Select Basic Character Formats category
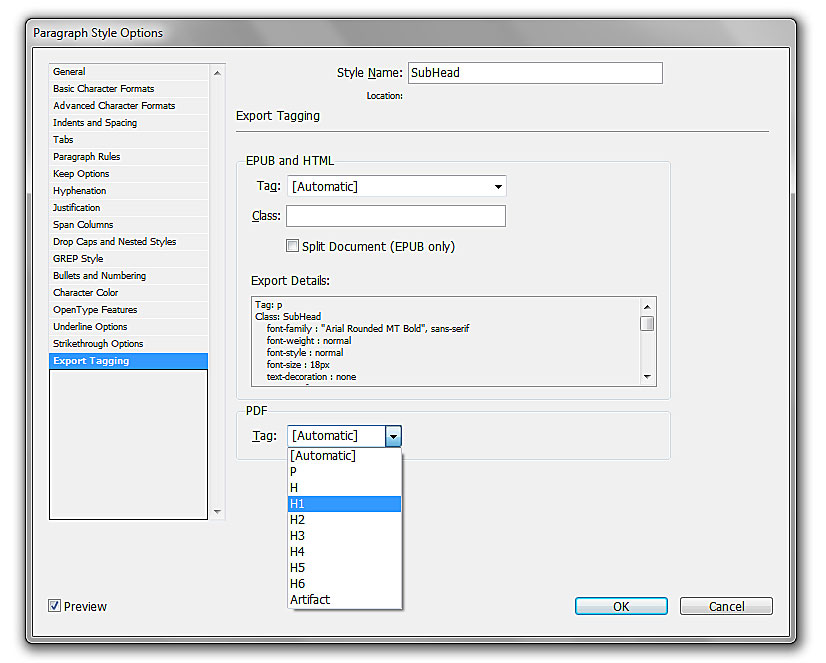Image resolution: width=826 pixels, height=663 pixels. [129, 88]
